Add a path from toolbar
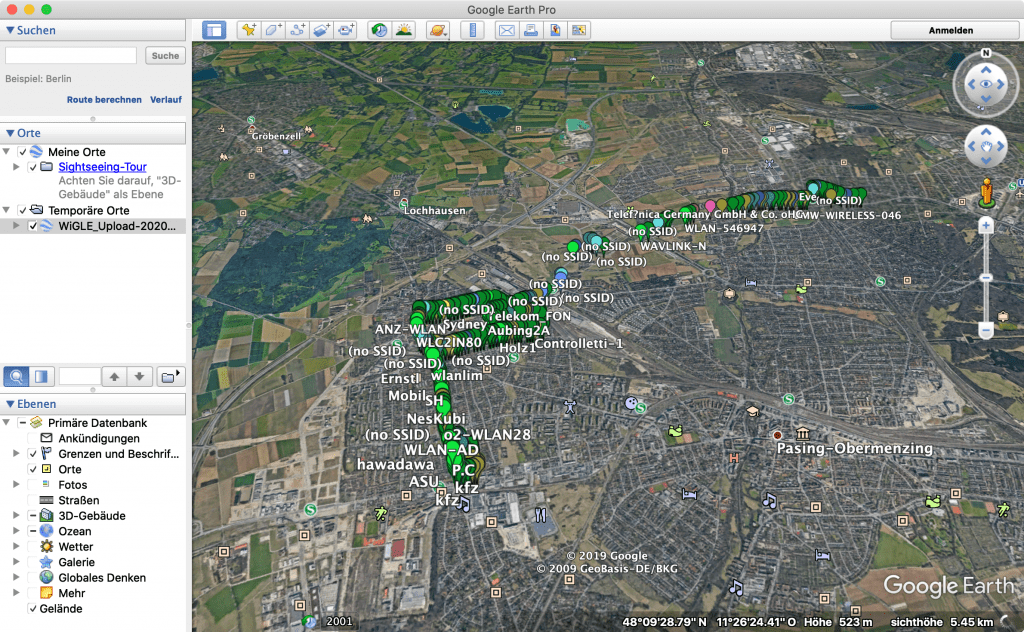The image size is (1024, 632). (297, 30)
